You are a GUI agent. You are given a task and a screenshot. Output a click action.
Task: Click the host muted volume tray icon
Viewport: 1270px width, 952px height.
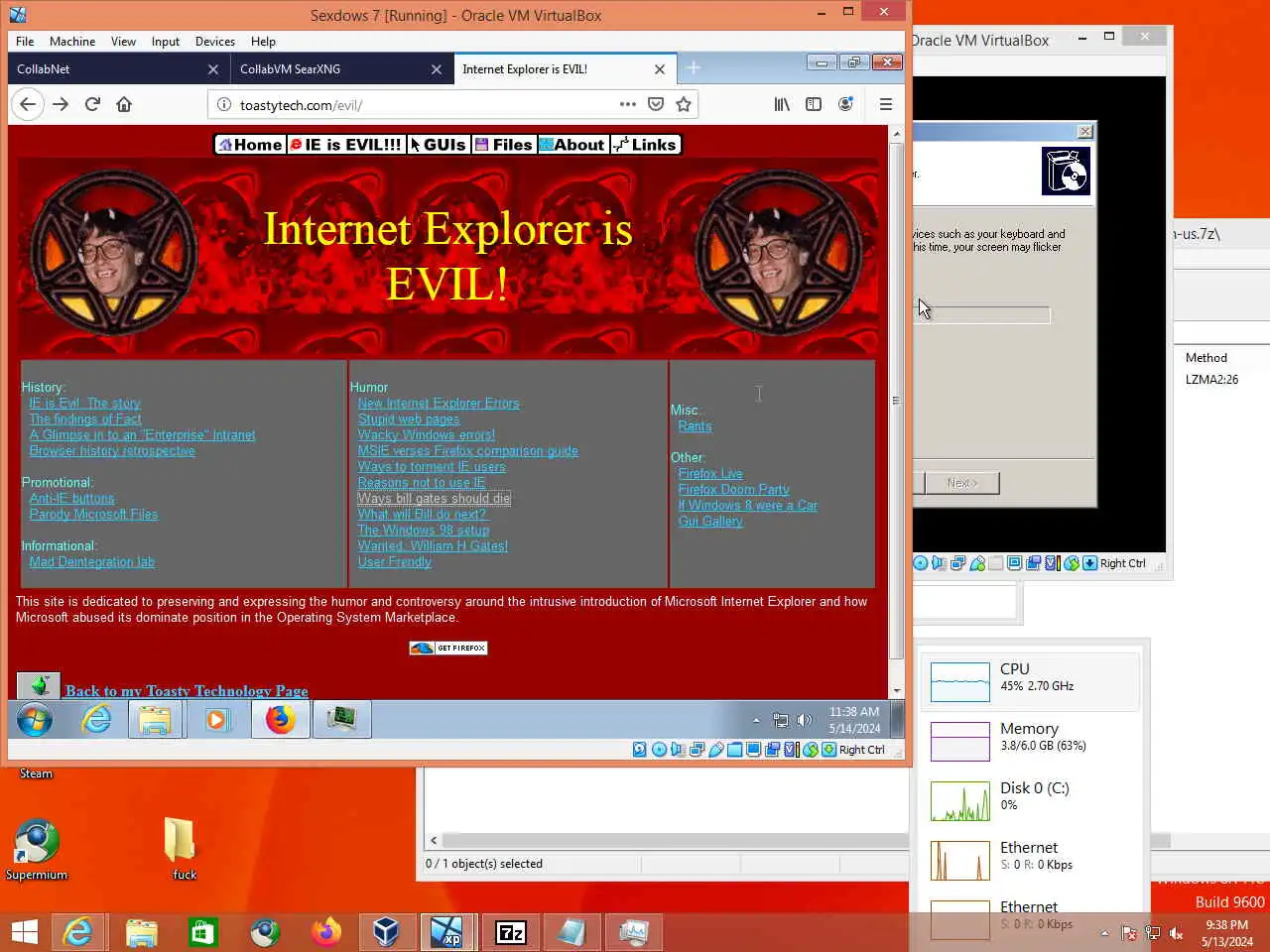pyautogui.click(x=1177, y=933)
